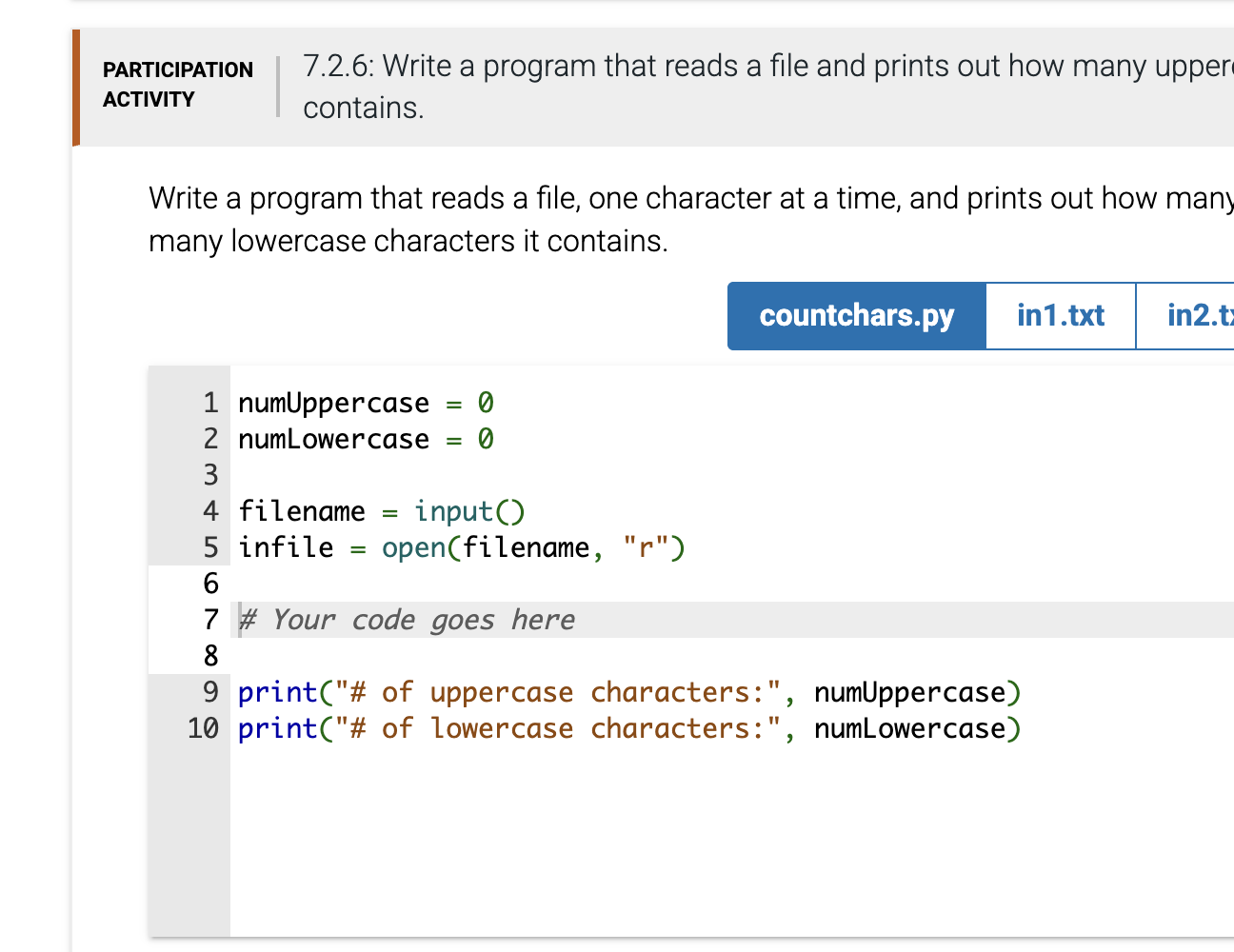Click the uppercase print statement on line 9
This screenshot has height=952, width=1234.
[629, 692]
